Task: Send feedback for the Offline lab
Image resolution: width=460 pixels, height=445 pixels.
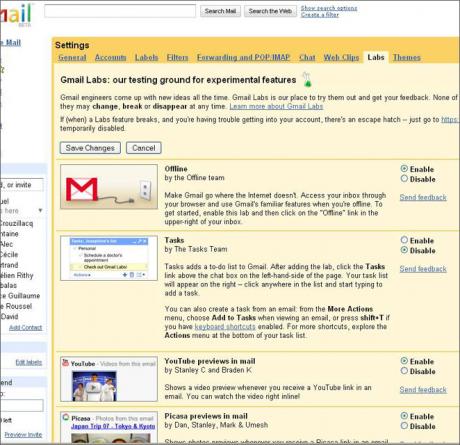Action: (423, 197)
